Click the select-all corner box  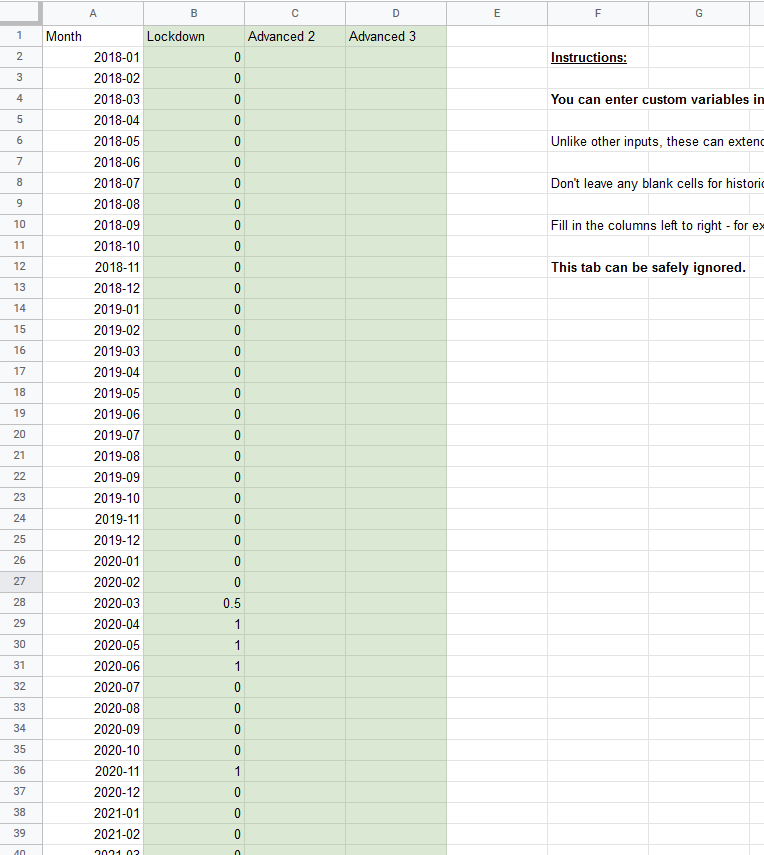coord(20,13)
